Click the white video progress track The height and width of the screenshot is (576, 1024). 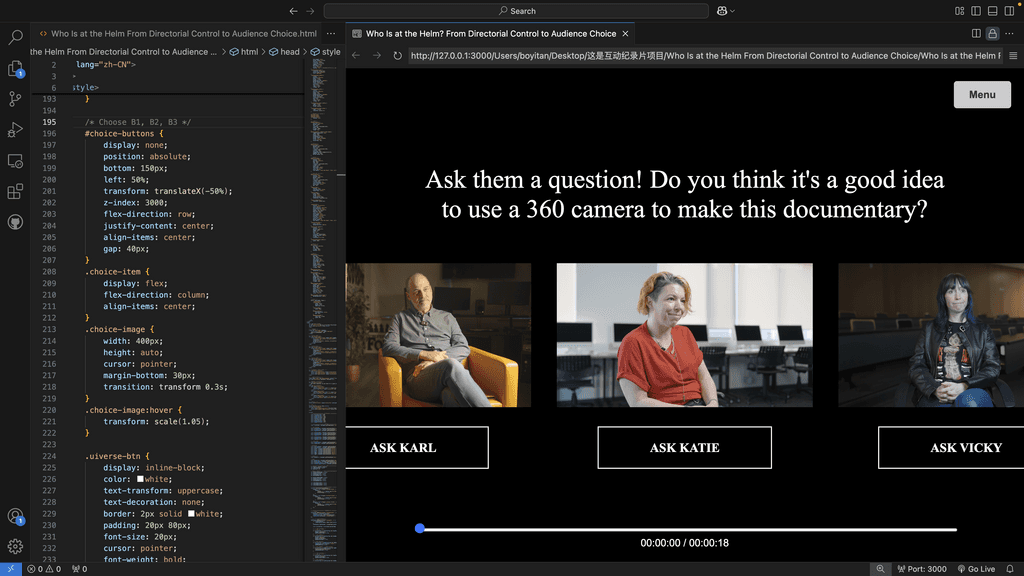click(x=688, y=530)
